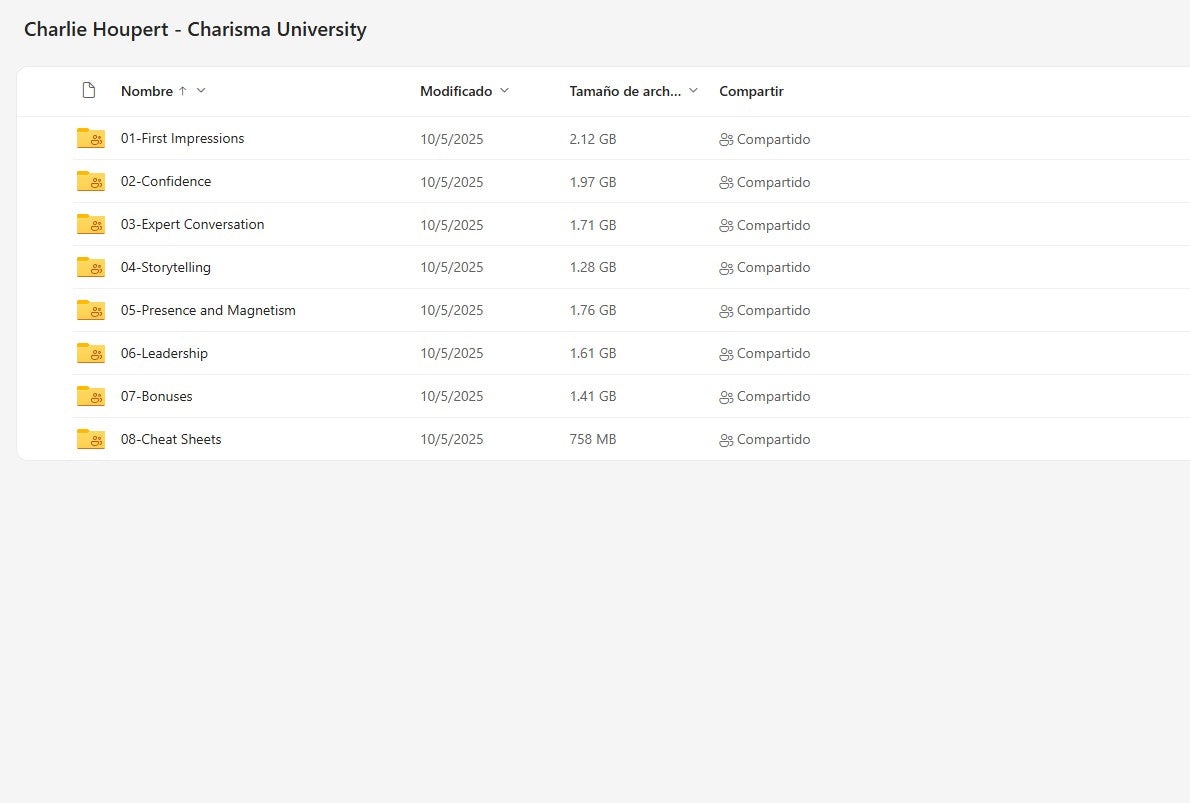Click Compartido status for 06-Leadership
The height and width of the screenshot is (803, 1190).
coord(765,354)
